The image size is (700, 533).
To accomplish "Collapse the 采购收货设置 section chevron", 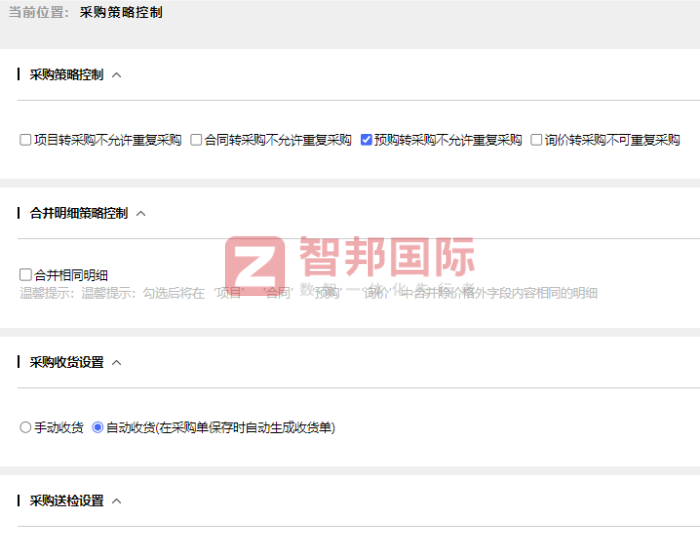I will (117, 362).
